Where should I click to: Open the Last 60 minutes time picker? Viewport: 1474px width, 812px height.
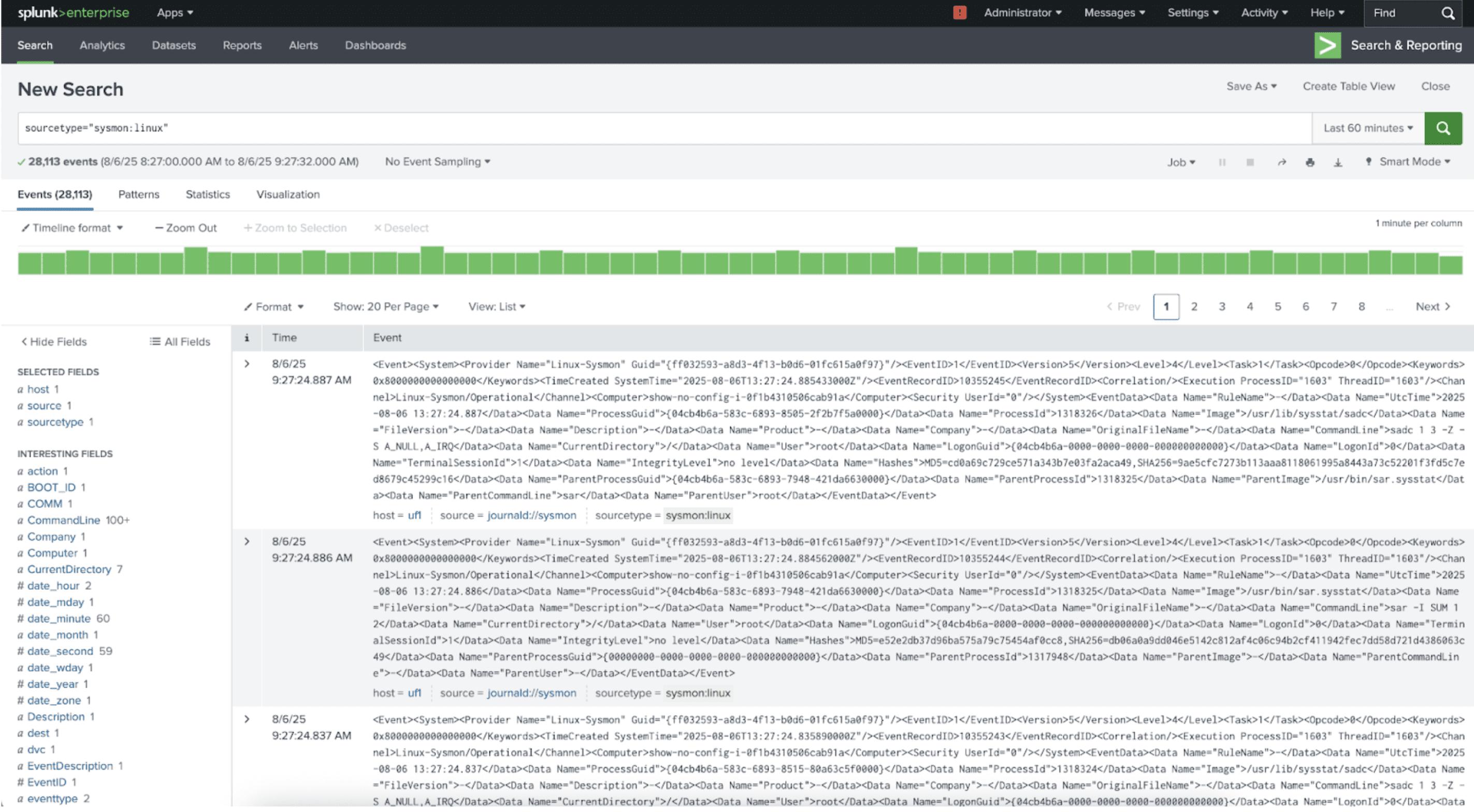tap(1368, 128)
